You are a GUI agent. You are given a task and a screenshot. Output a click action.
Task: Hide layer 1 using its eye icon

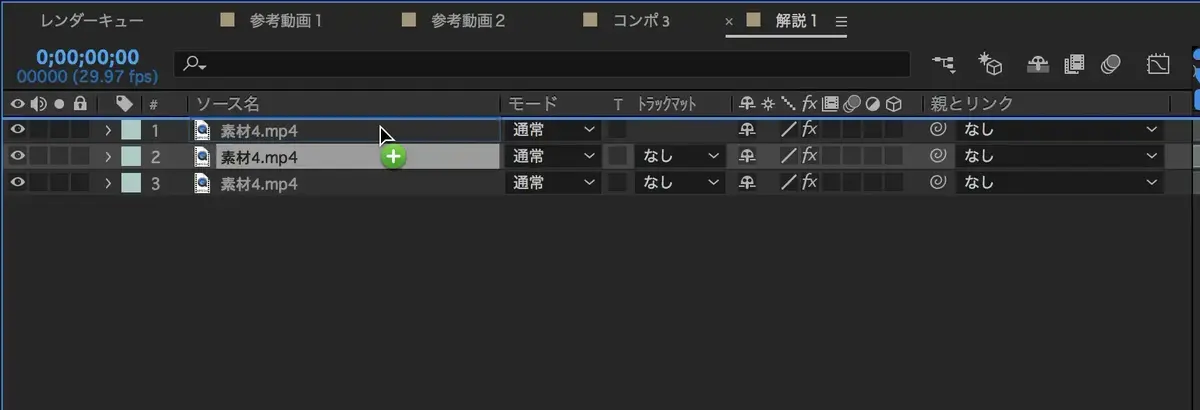pyautogui.click(x=16, y=129)
